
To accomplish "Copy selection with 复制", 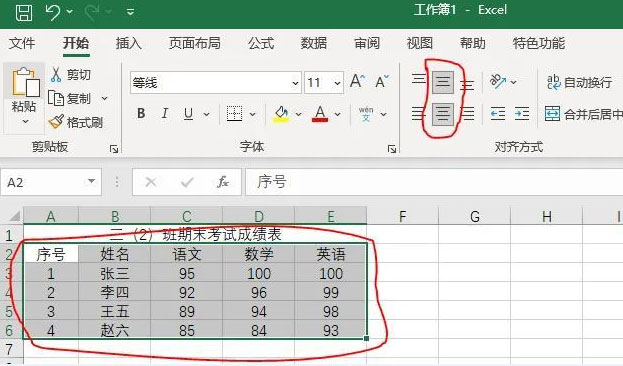I will (70, 98).
